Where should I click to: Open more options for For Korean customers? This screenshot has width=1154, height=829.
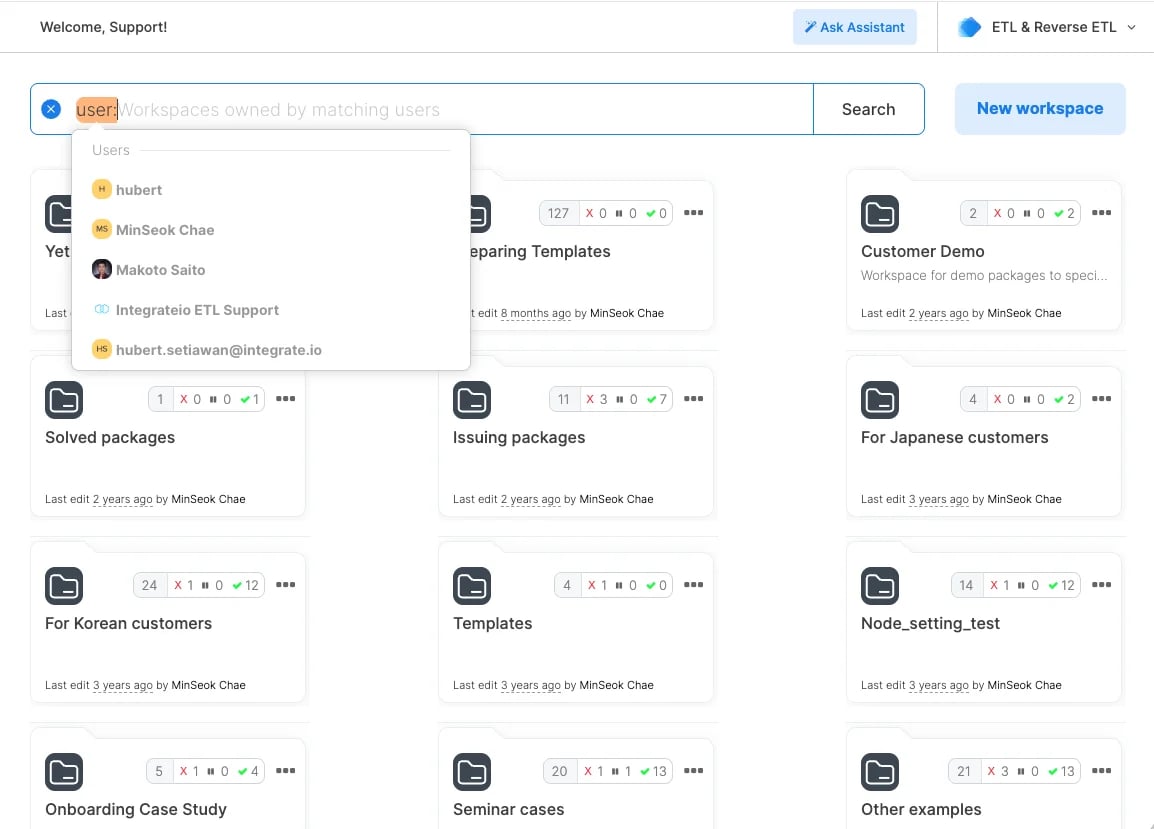click(x=286, y=585)
